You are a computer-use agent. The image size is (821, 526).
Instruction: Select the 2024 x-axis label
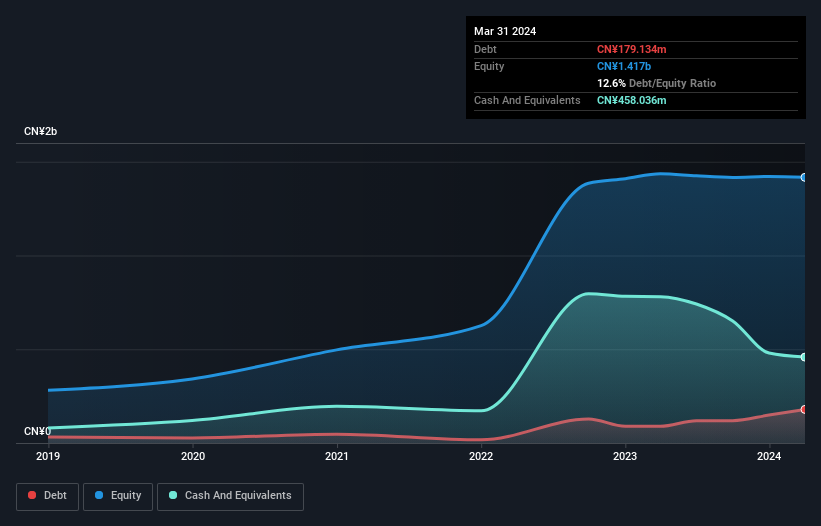769,456
